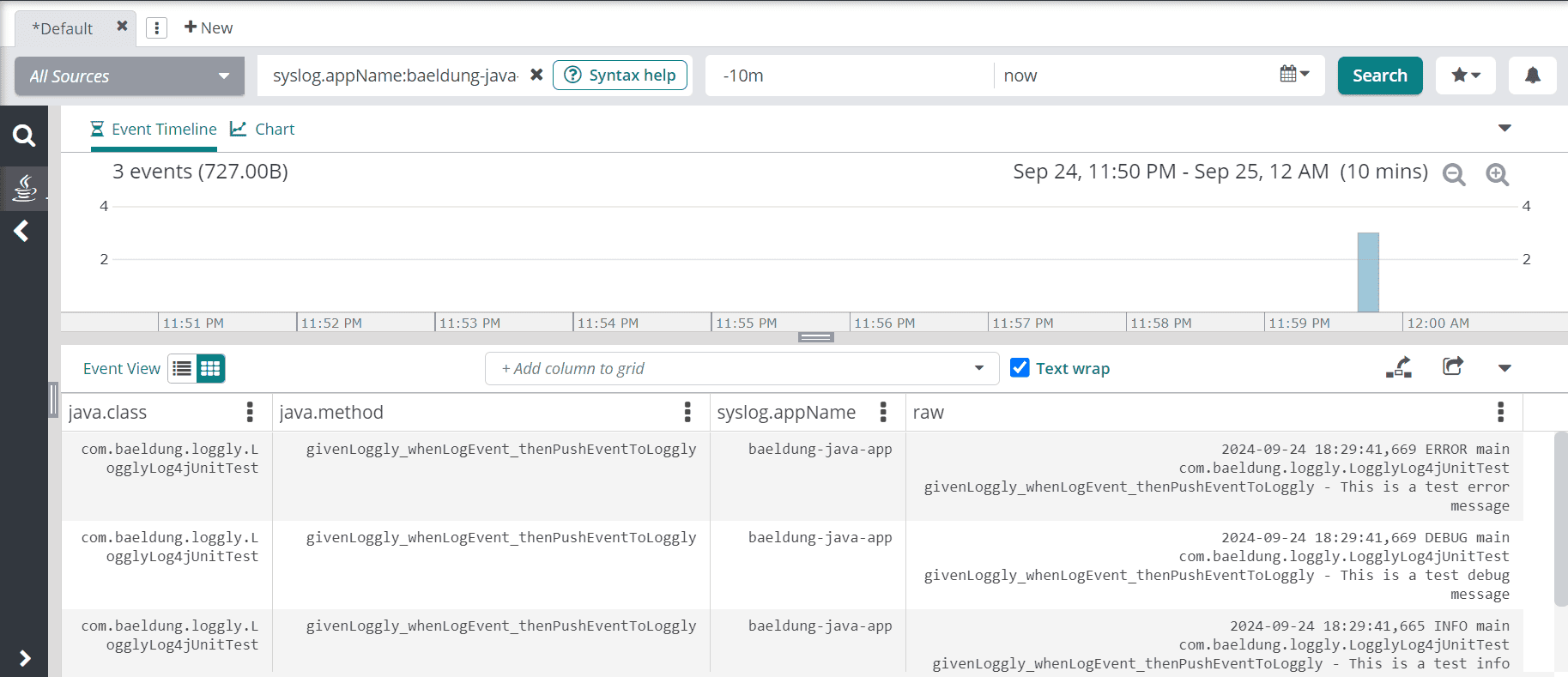Viewport: 1568px width, 677px height.
Task: Select the Event Timeline tab
Action: 154,129
